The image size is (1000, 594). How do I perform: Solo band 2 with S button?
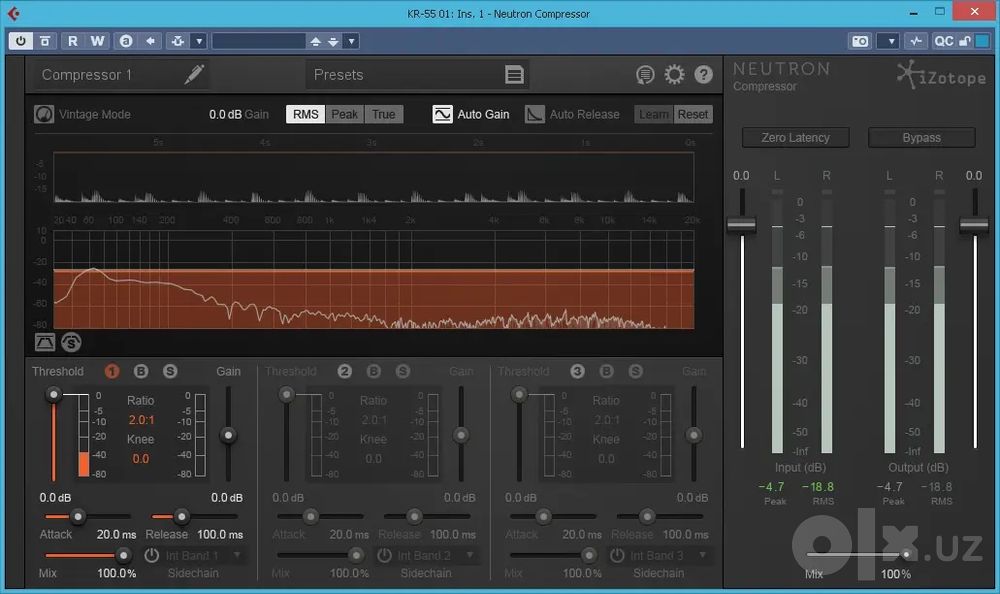pyautogui.click(x=402, y=371)
